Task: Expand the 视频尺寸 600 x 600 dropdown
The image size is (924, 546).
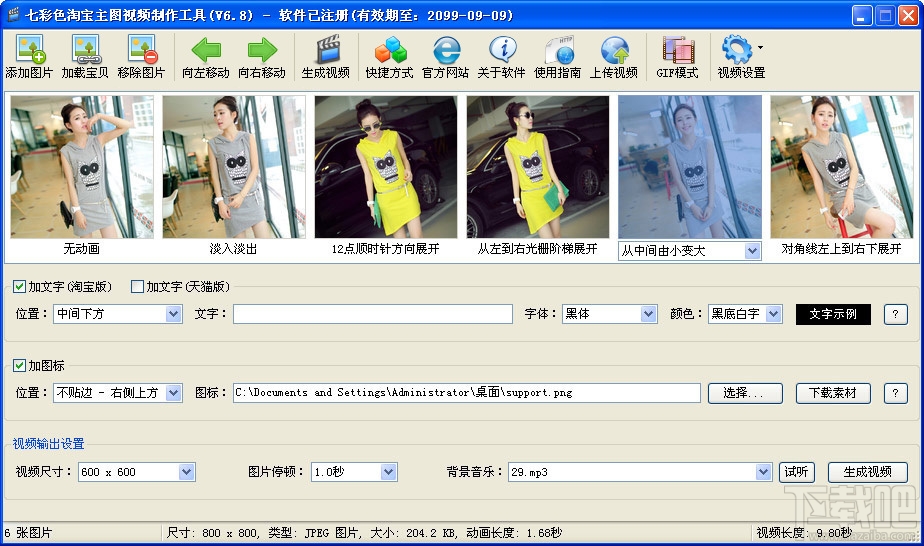Action: (137, 472)
